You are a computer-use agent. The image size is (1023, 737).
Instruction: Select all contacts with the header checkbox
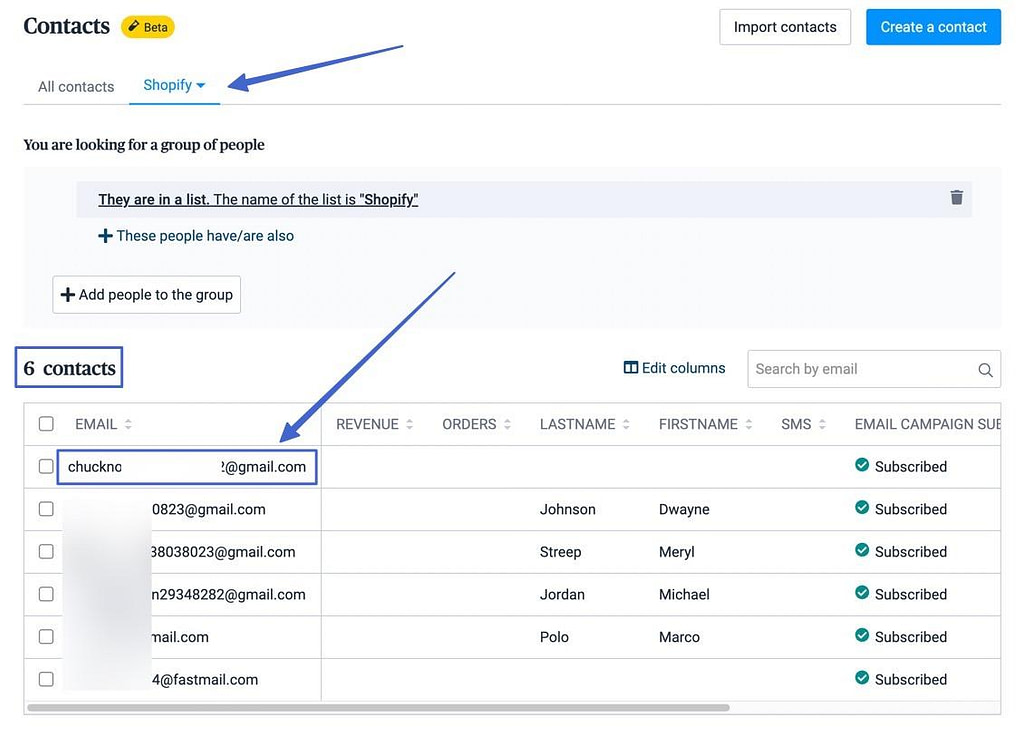point(45,423)
